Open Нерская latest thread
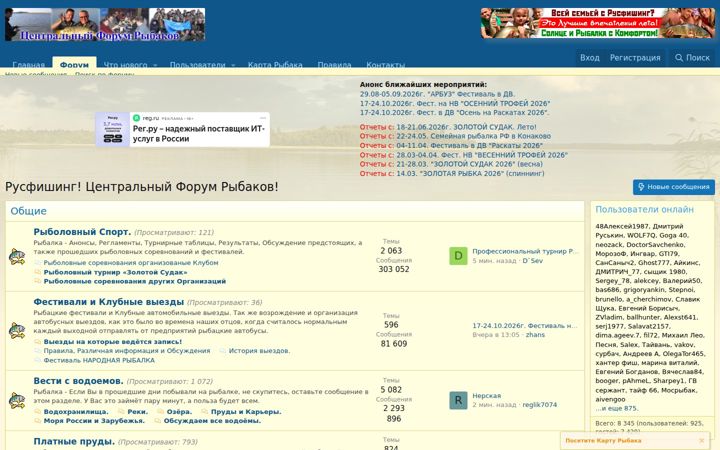The image size is (720, 450). coord(487,396)
